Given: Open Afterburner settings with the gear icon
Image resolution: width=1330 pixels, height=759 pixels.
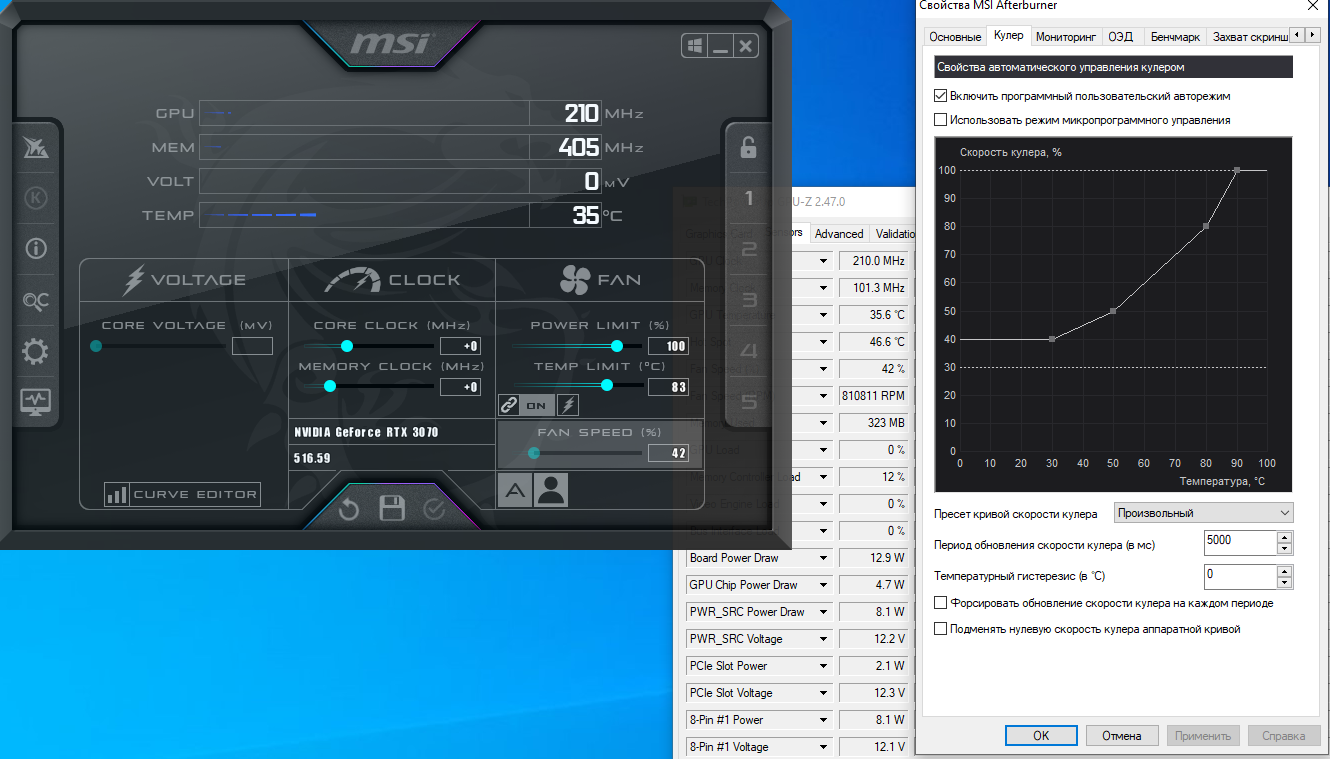Looking at the screenshot, I should pyautogui.click(x=36, y=351).
